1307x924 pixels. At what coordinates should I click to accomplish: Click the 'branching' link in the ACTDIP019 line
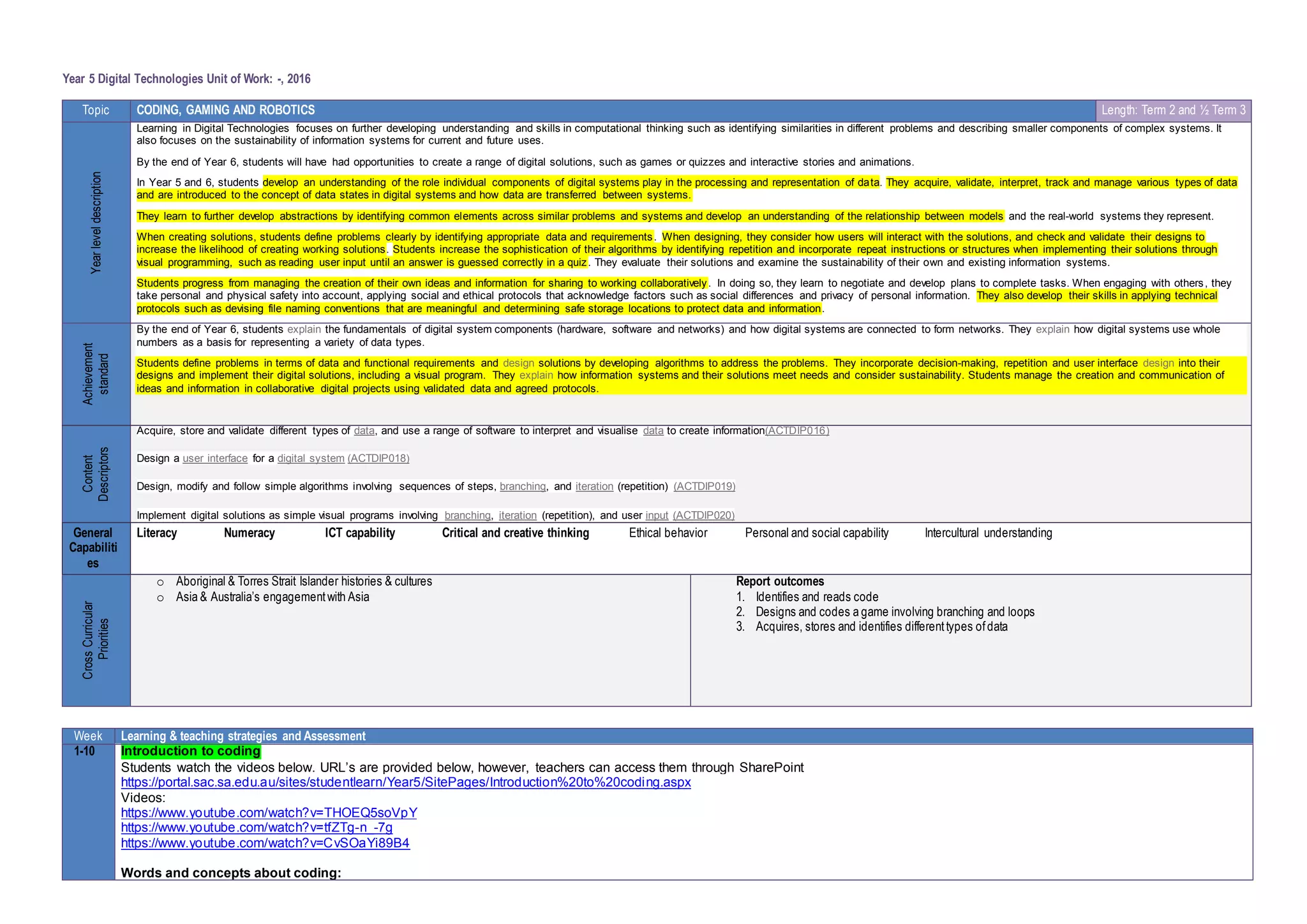click(523, 486)
